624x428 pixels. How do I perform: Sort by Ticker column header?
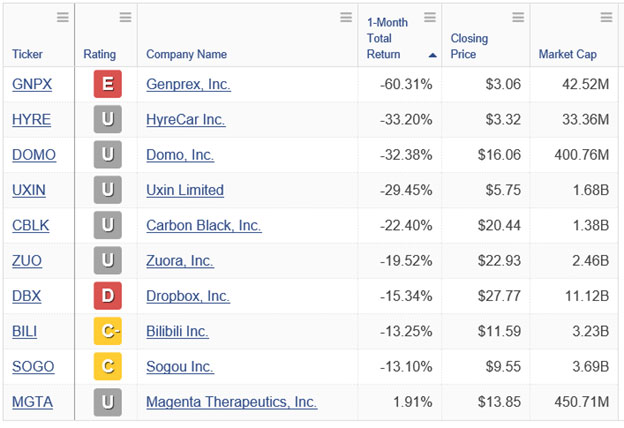[x=27, y=54]
